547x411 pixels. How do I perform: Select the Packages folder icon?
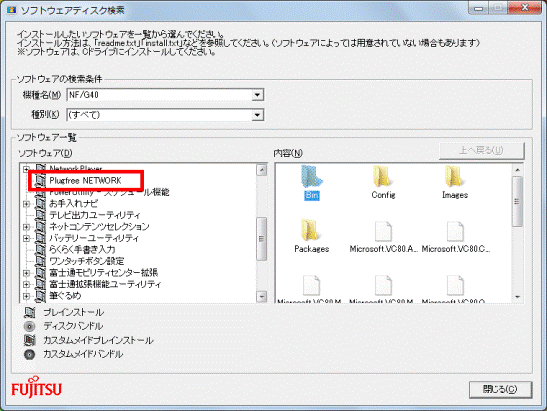pos(312,231)
